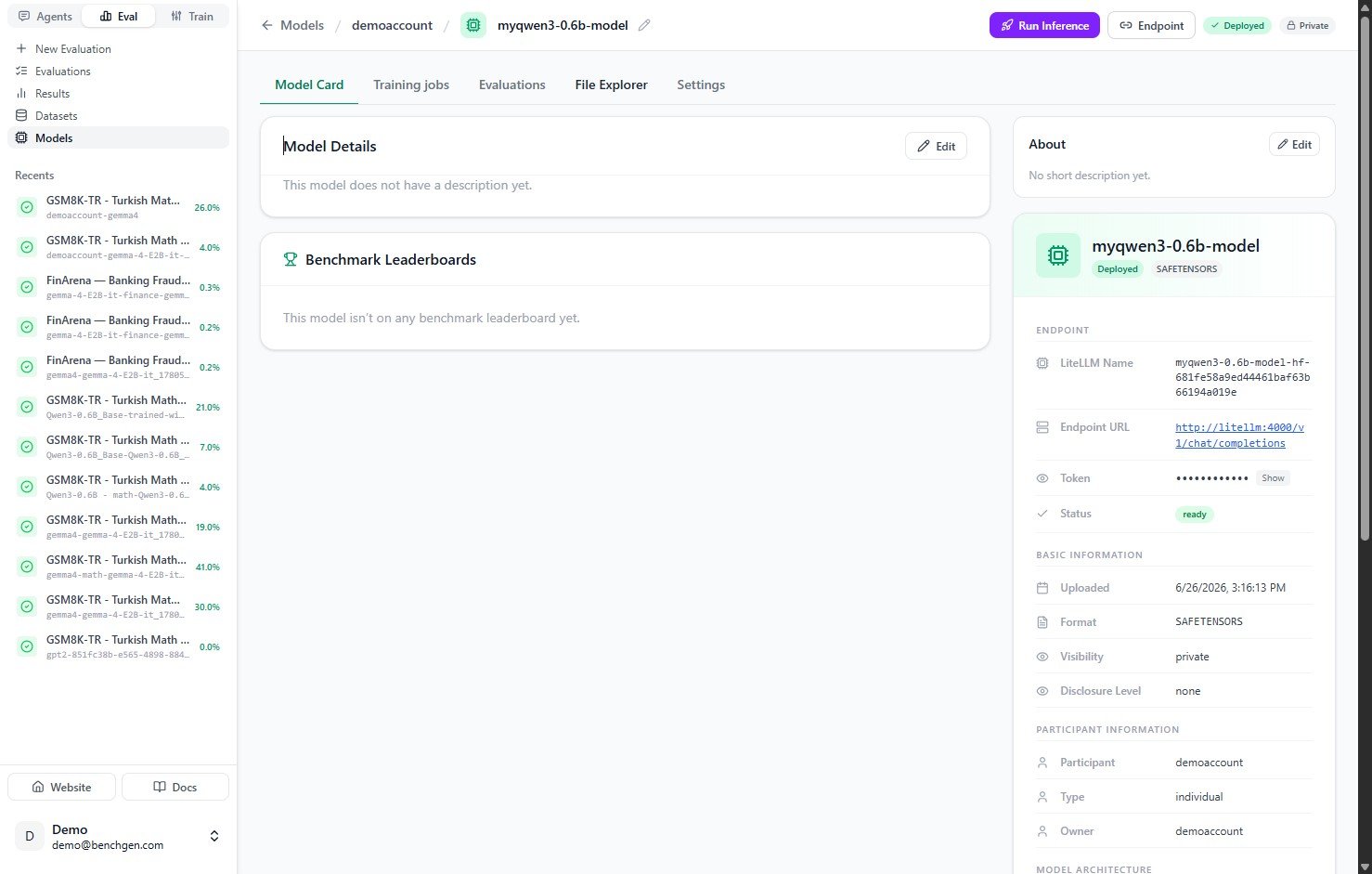Open the Evaluations tab

(x=512, y=85)
